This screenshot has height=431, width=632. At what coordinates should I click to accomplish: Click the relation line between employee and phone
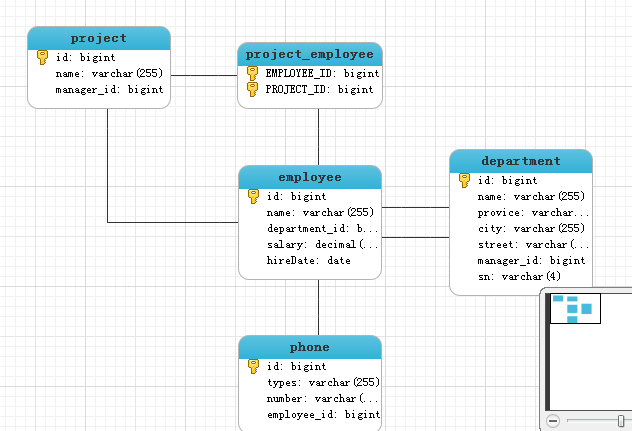(x=318, y=307)
